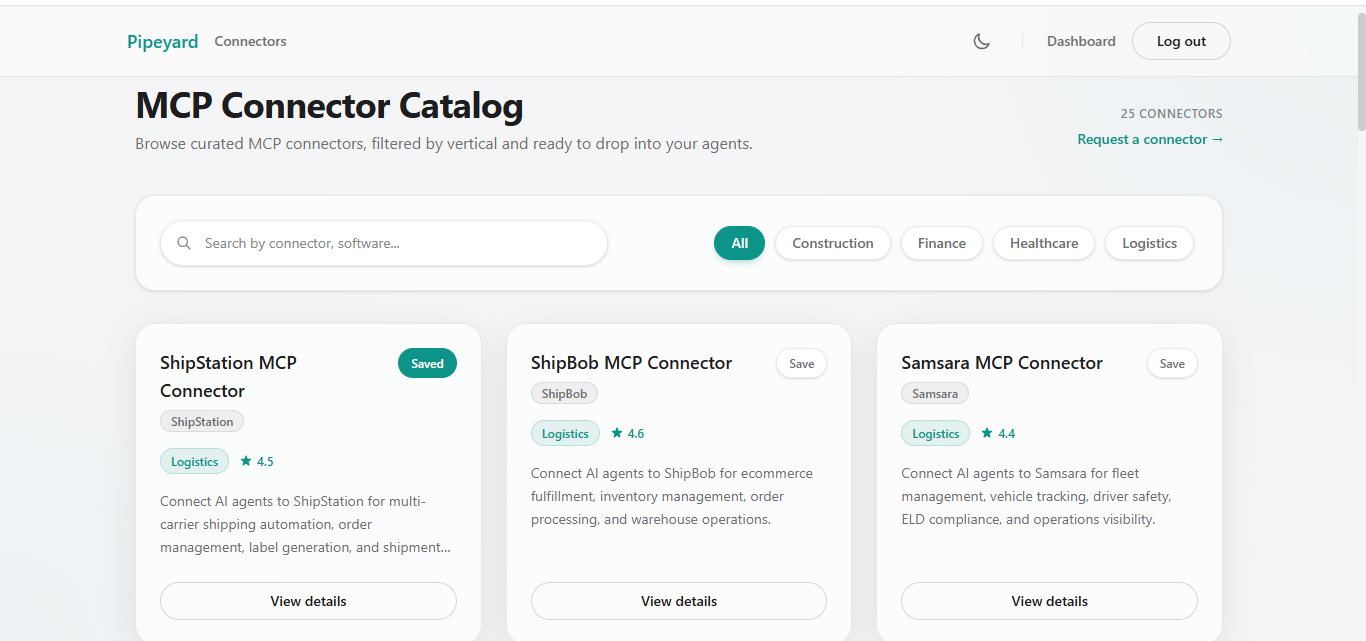Open the Dashboard link

(x=1081, y=41)
